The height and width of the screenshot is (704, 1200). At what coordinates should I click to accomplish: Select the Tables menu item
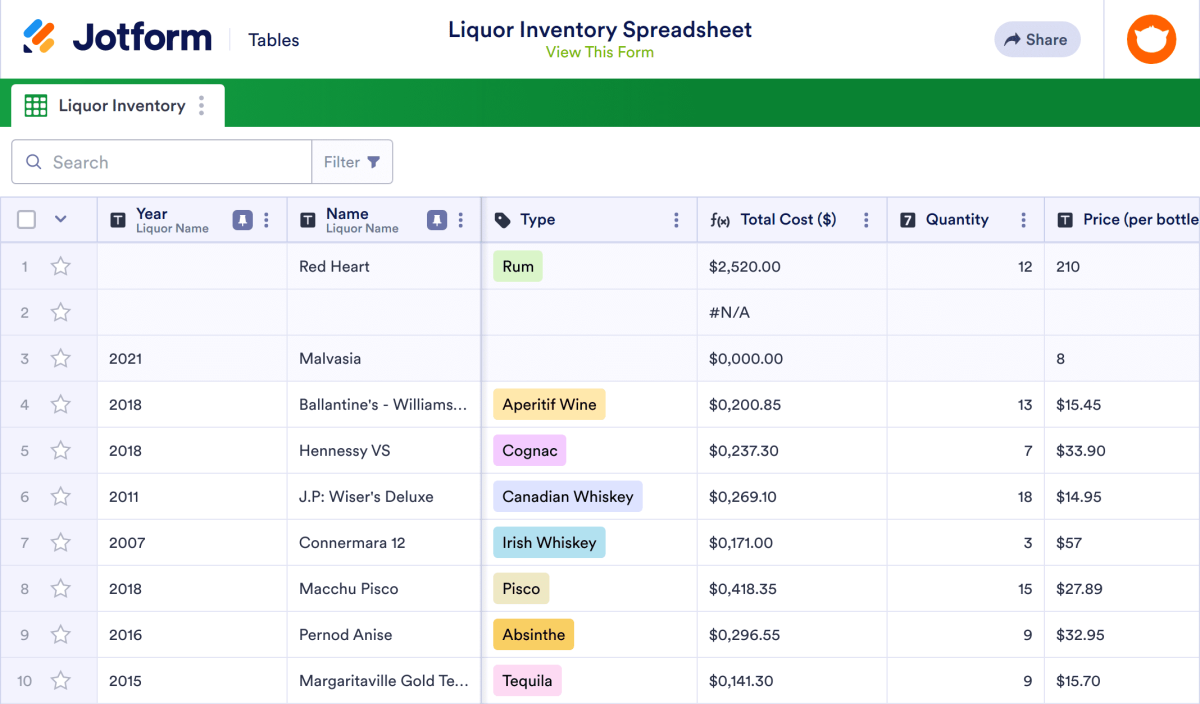click(x=273, y=40)
